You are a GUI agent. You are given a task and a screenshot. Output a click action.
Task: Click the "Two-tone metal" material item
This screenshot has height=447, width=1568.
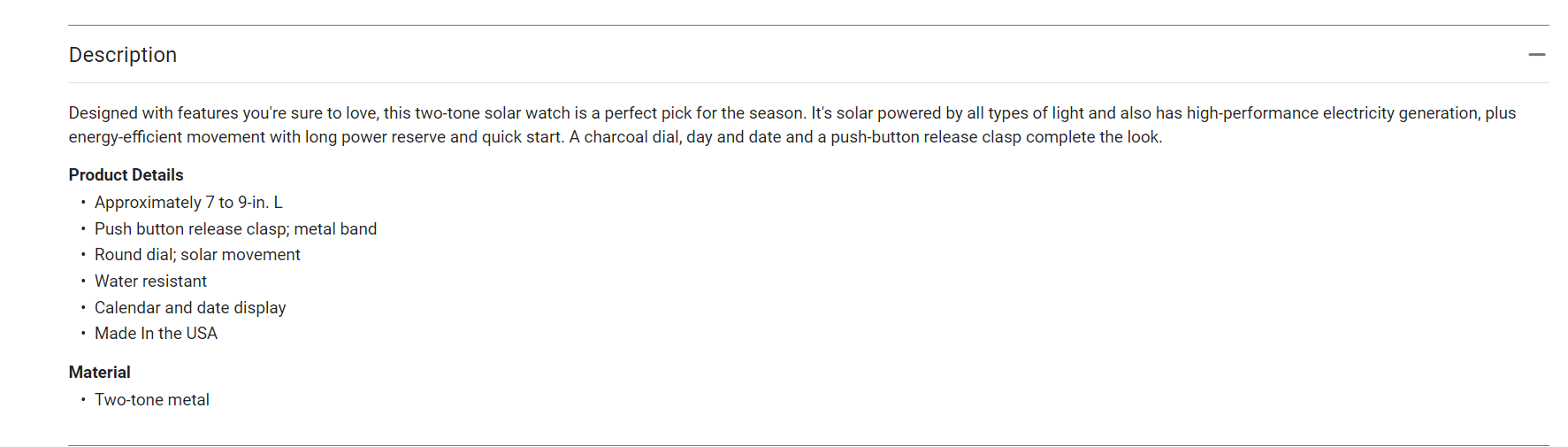click(x=152, y=400)
